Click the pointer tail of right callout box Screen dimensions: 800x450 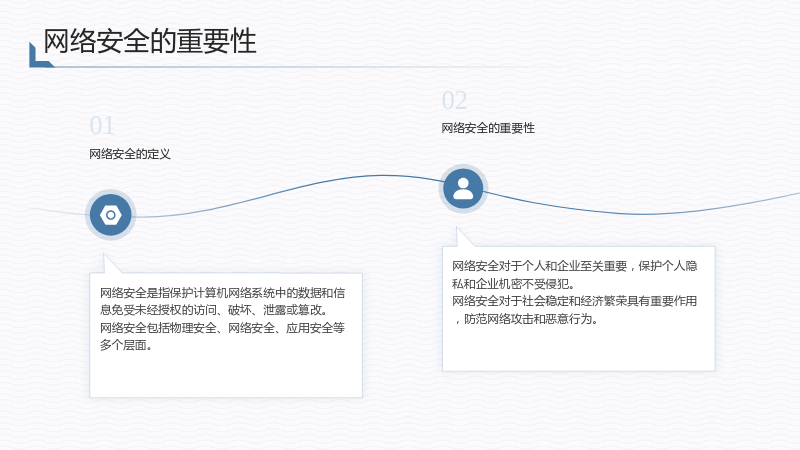click(463, 238)
